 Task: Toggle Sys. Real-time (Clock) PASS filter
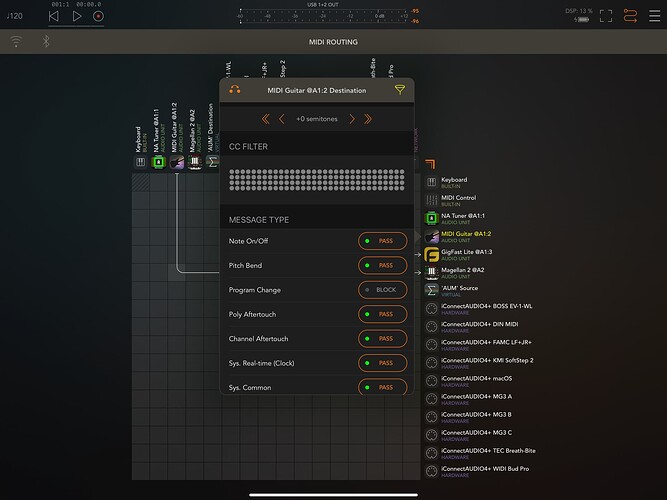[382, 363]
